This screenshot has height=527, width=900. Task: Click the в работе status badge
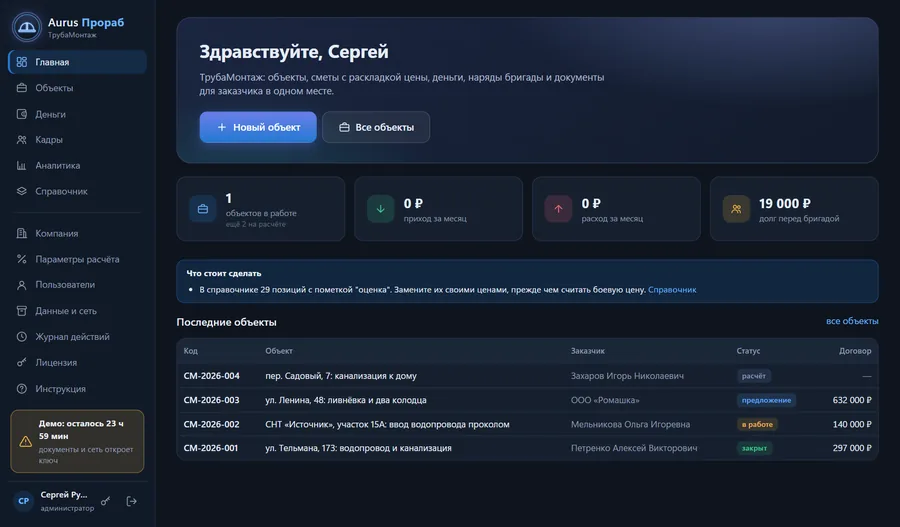coord(757,424)
